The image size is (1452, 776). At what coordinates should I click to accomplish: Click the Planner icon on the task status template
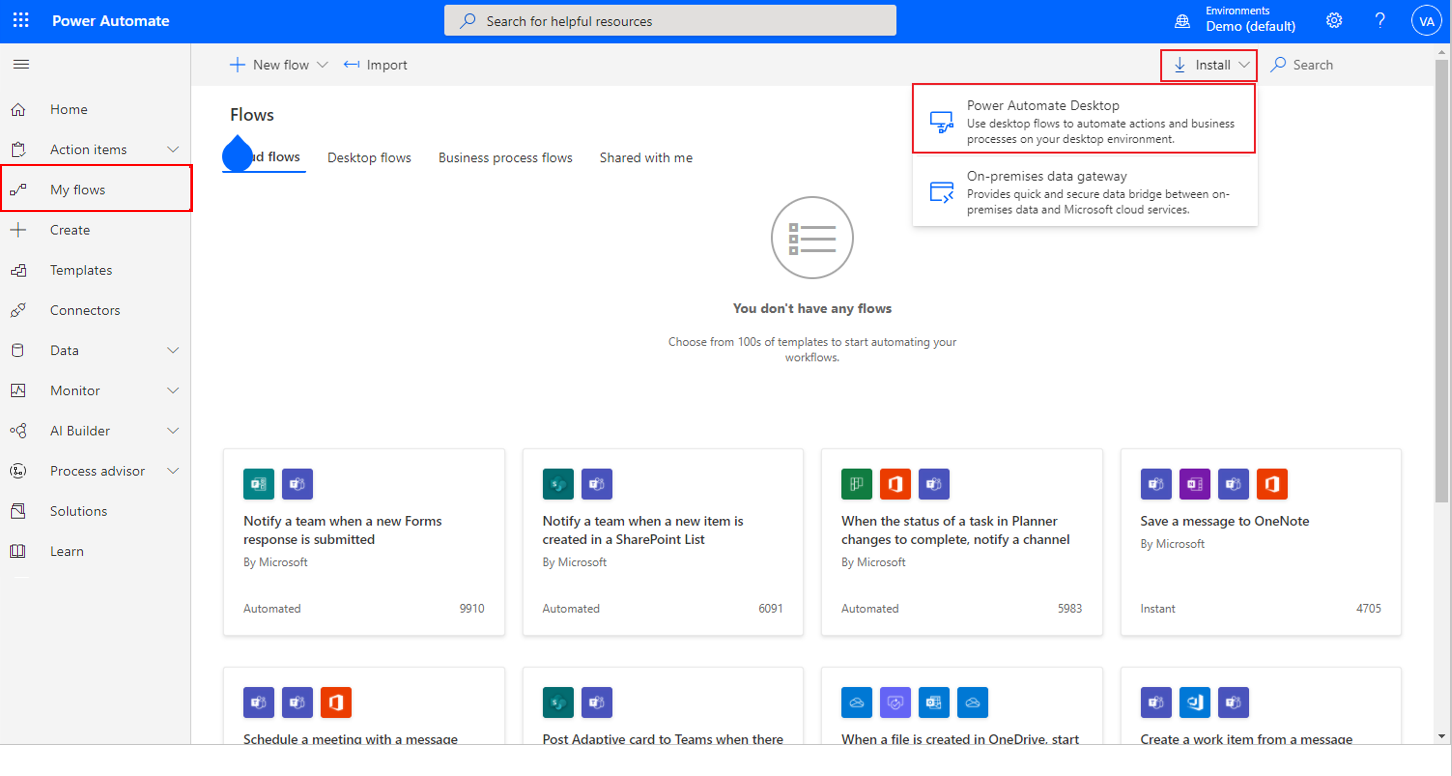pos(856,484)
